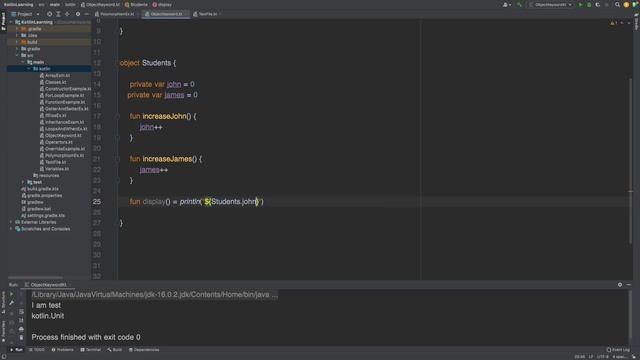Click the JDK path link in Run console
Viewport: 640px width, 360px height.
[154, 294]
